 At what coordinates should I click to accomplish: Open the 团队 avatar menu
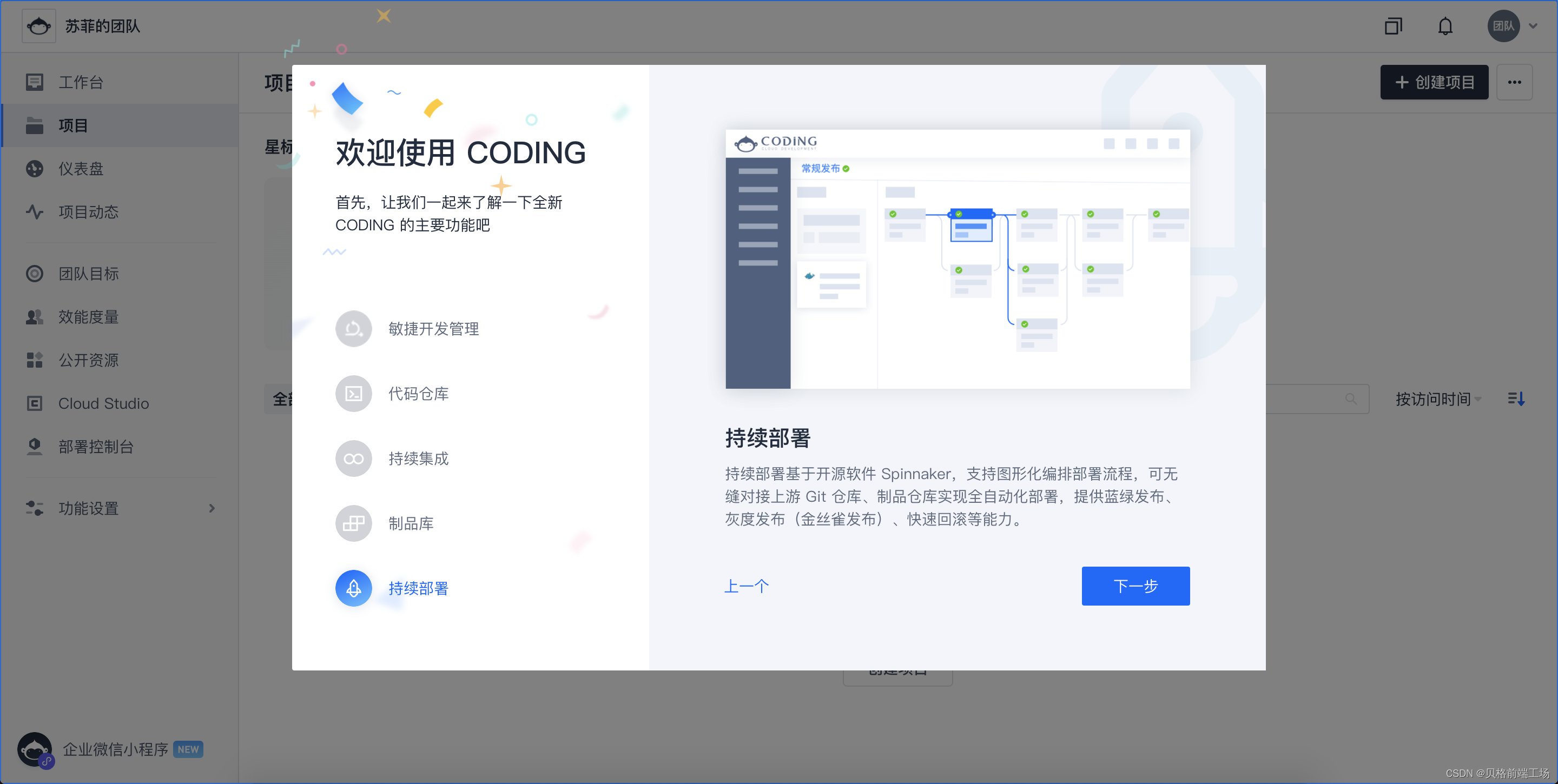coord(1503,26)
